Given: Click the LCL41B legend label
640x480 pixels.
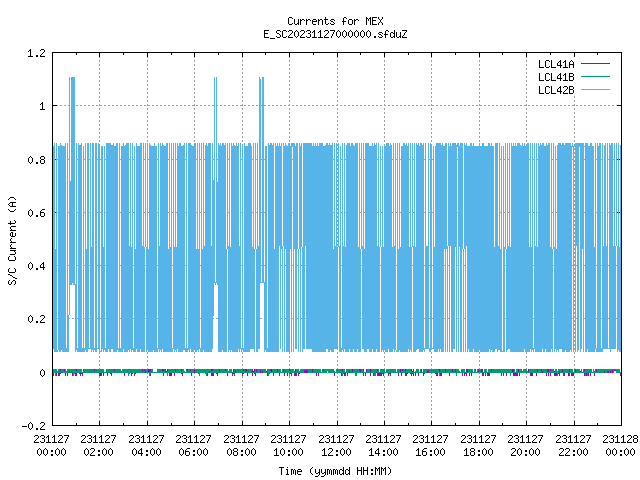Looking at the screenshot, I should click(556, 77).
